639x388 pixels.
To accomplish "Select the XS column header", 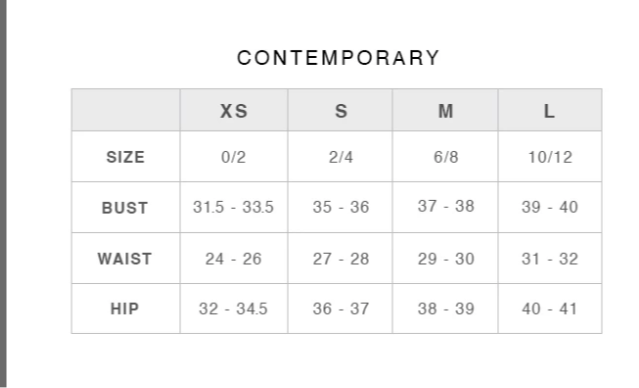I will [234, 111].
